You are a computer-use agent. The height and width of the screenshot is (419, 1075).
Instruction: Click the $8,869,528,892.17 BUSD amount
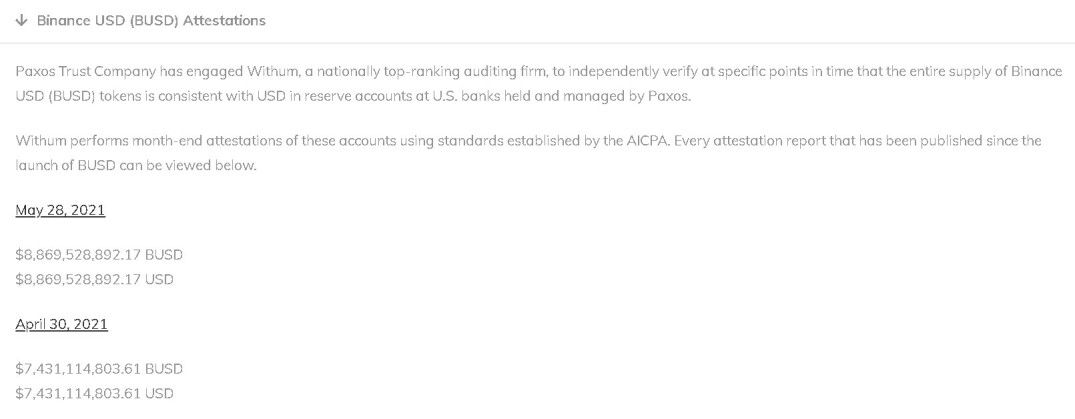click(x=99, y=255)
